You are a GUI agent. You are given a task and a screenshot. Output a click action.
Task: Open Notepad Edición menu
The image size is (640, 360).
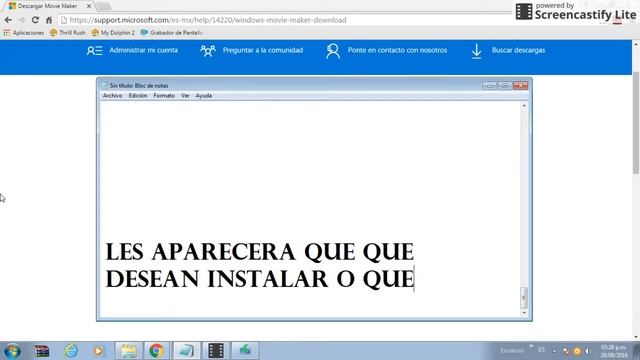[138, 96]
